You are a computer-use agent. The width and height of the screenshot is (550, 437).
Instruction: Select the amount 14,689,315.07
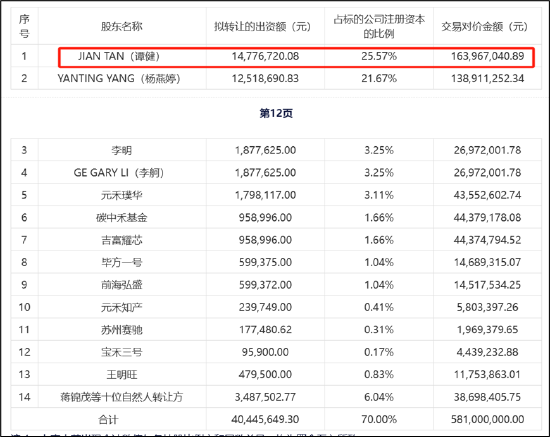click(487, 262)
